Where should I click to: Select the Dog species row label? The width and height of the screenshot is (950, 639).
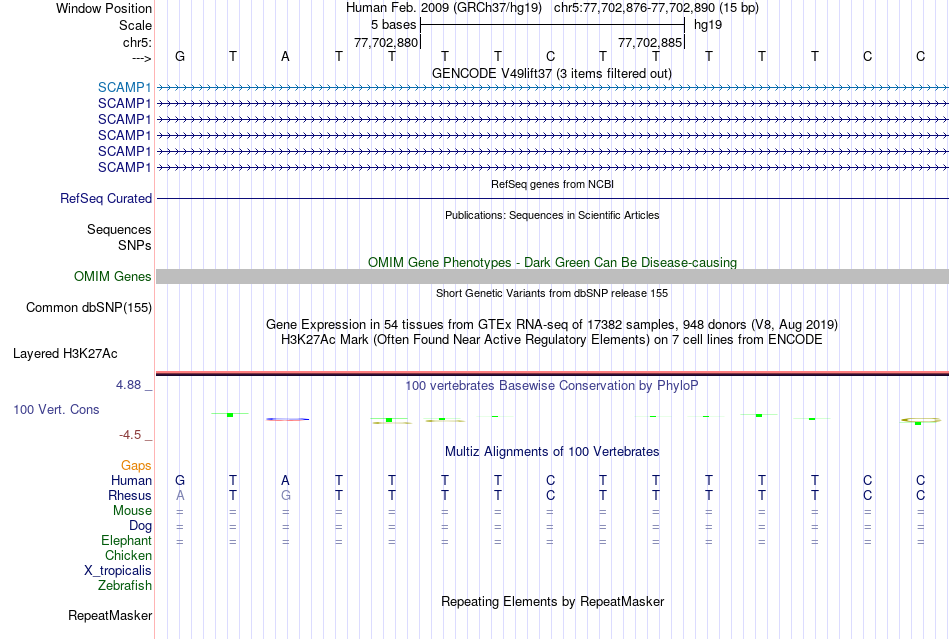pyautogui.click(x=140, y=526)
